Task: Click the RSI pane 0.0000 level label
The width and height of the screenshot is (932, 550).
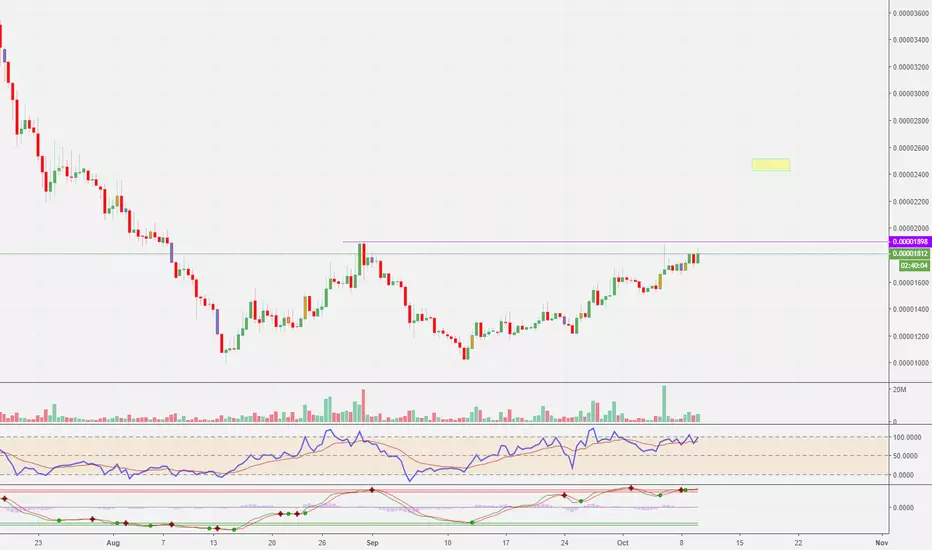Action: coord(904,475)
